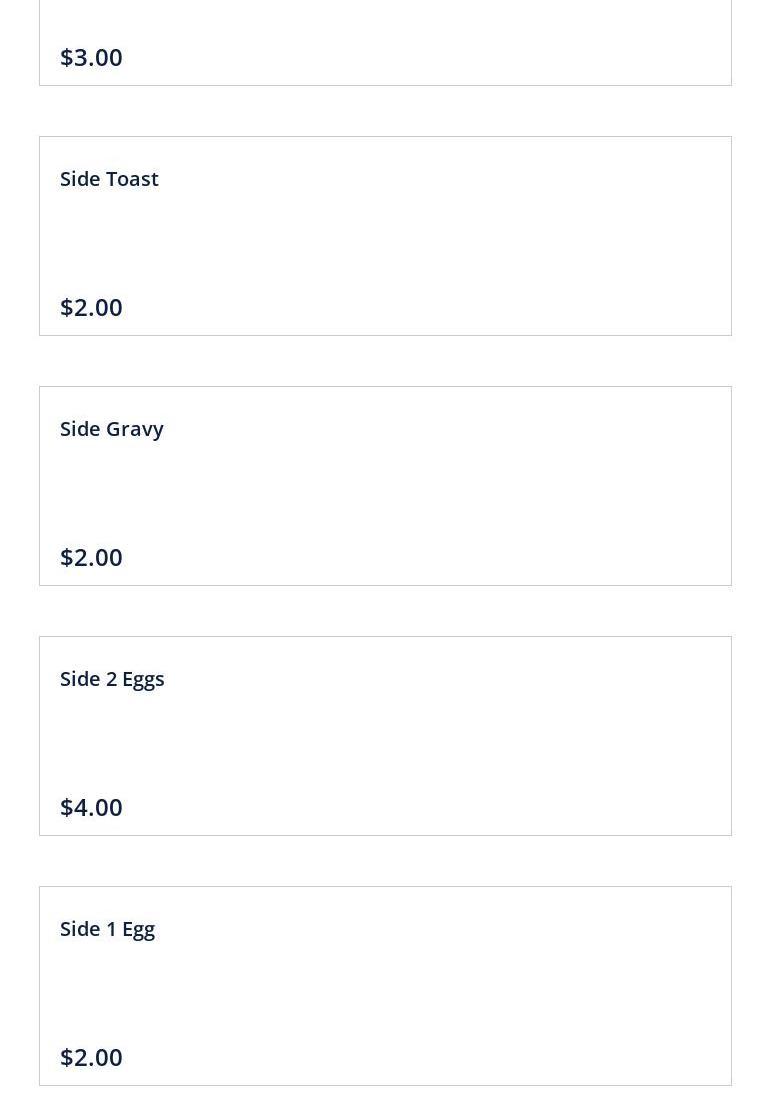The width and height of the screenshot is (770, 1110).
Task: Click blank space inside the Side Toast card
Action: pyautogui.click(x=385, y=241)
